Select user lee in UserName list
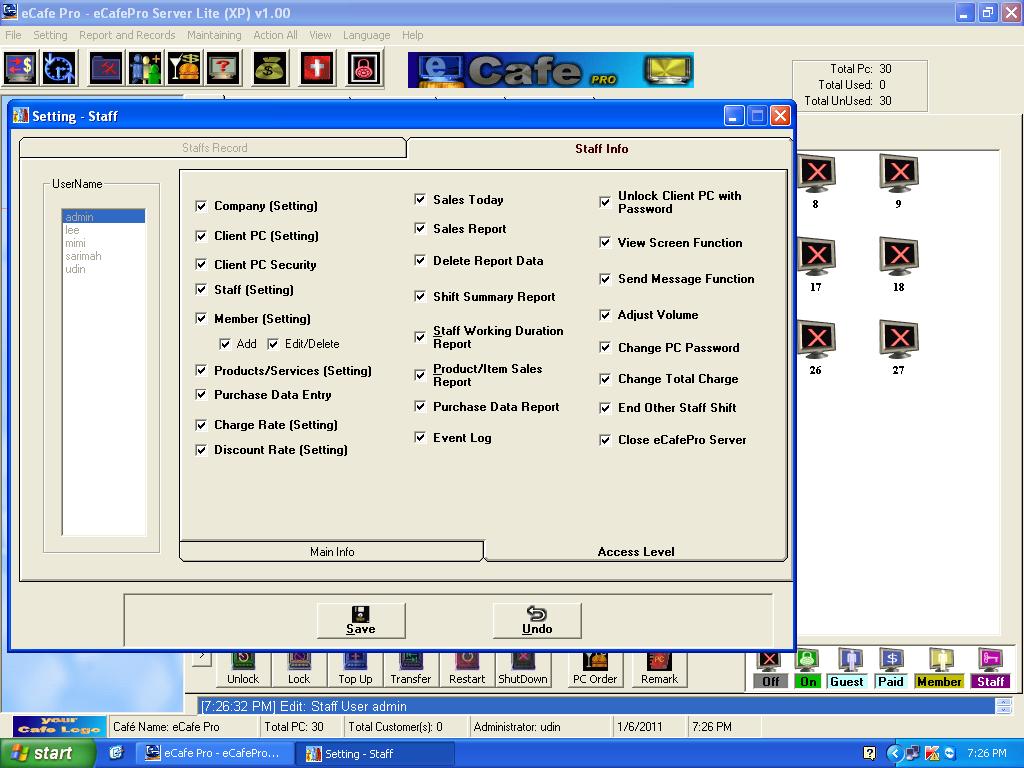This screenshot has height=768, width=1024. (x=103, y=230)
